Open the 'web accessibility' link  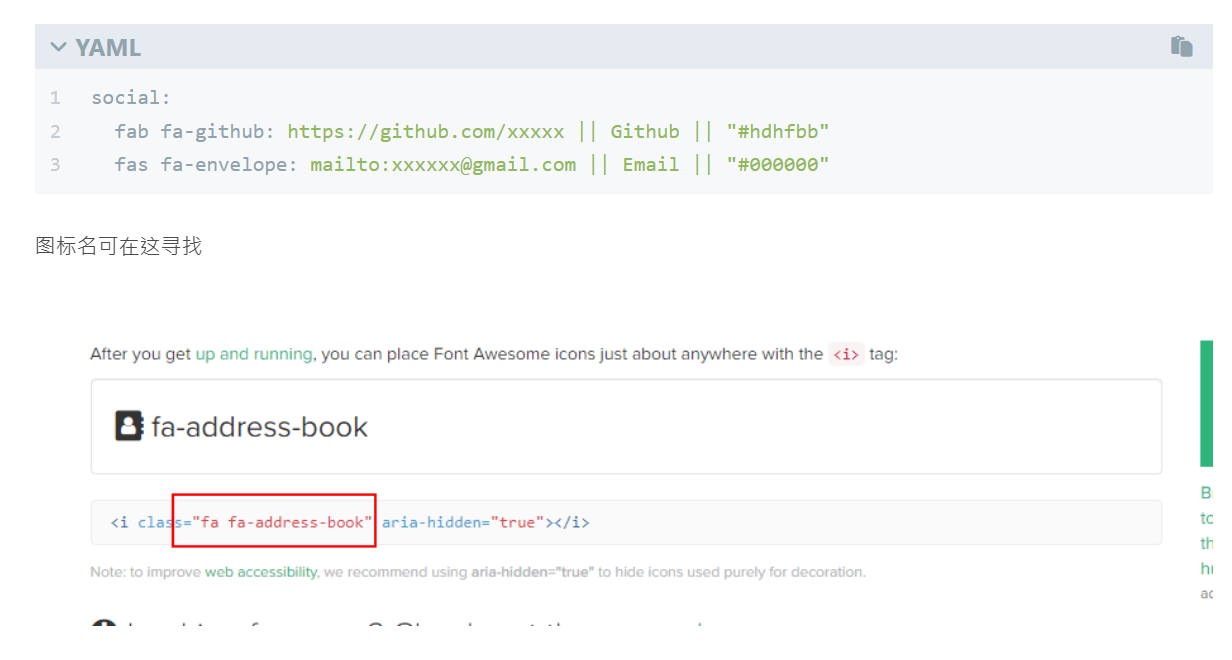pyautogui.click(x=261, y=572)
